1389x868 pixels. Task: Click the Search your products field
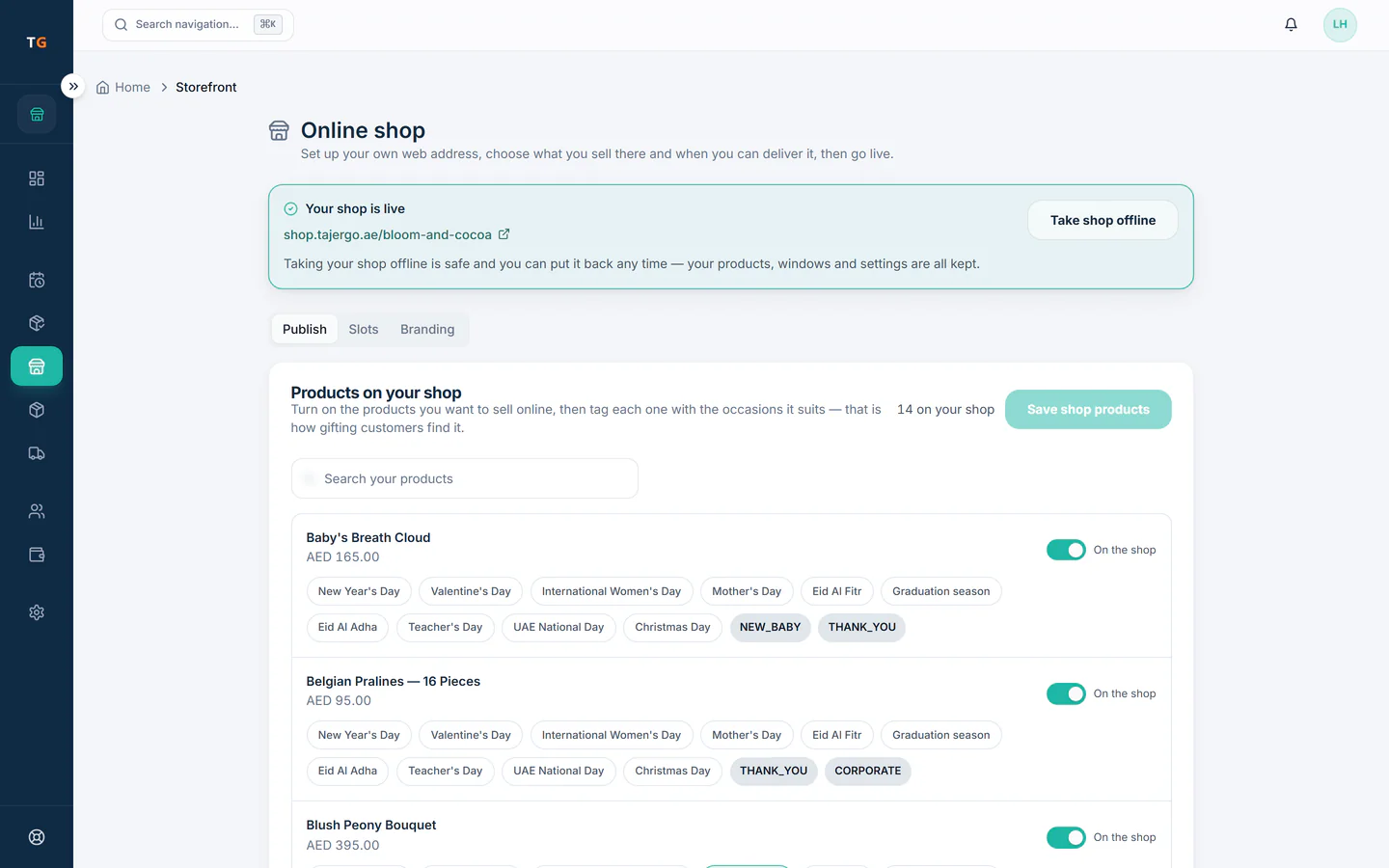465,478
